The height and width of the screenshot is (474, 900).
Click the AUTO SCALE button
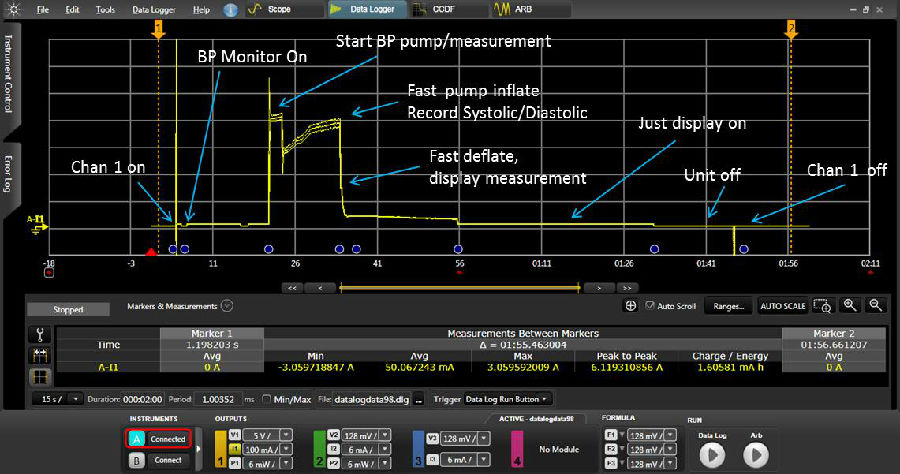coord(783,306)
